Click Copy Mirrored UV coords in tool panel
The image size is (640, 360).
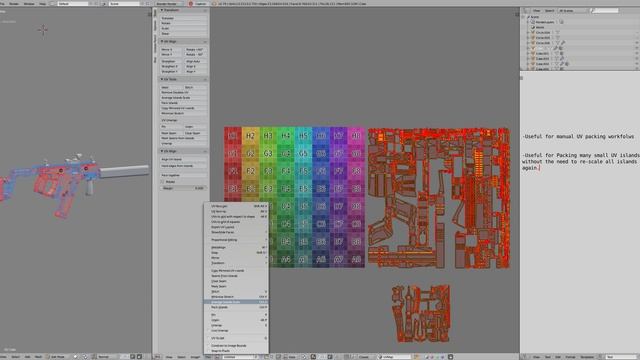pyautogui.click(x=183, y=108)
